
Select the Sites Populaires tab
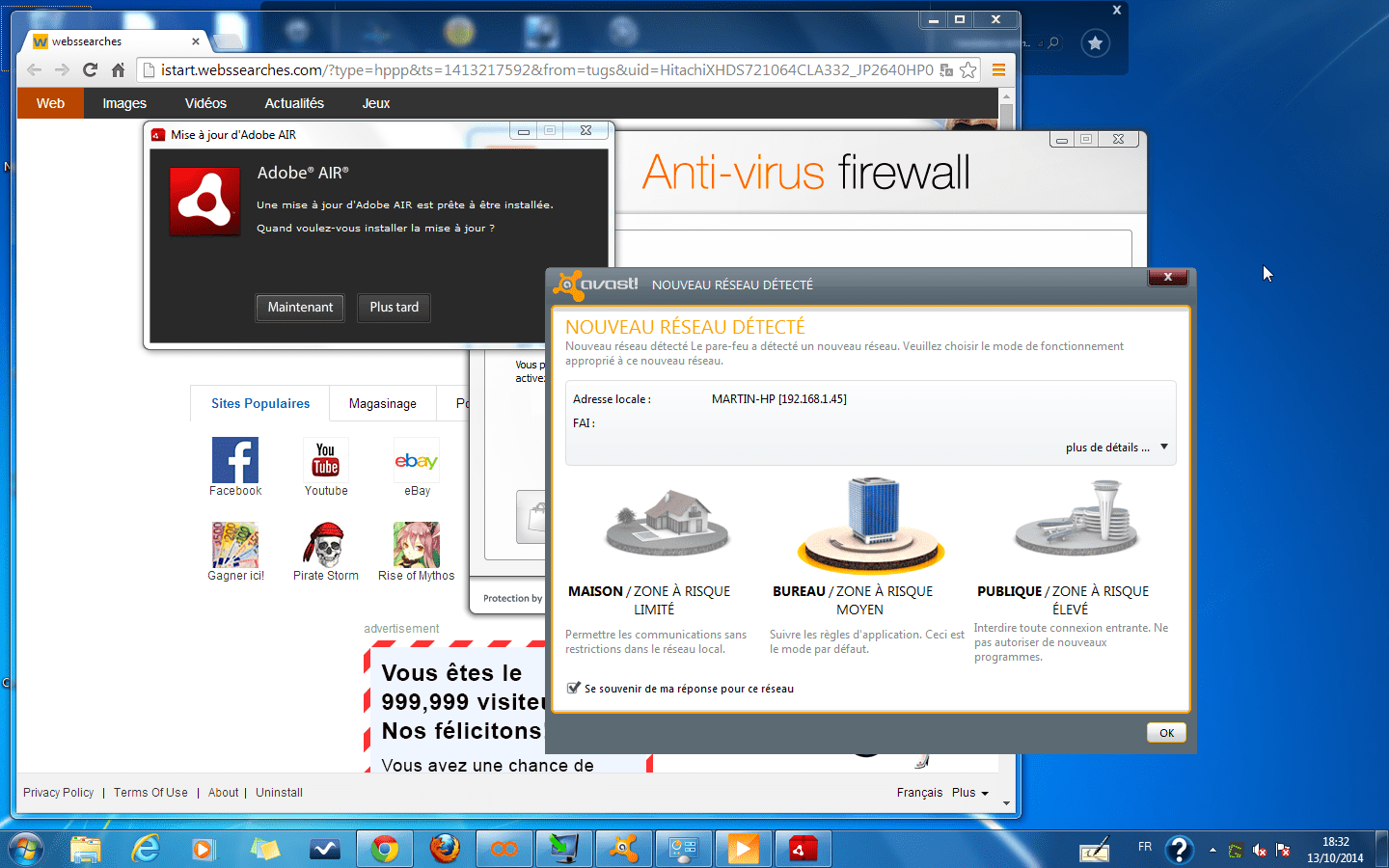click(x=260, y=403)
